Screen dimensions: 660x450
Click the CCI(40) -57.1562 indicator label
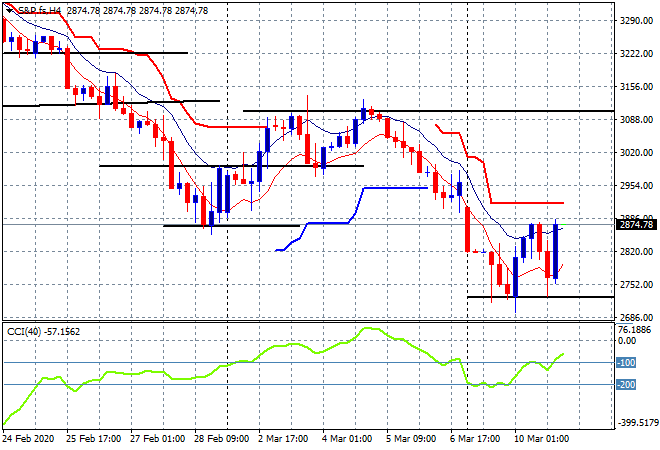click(43, 332)
